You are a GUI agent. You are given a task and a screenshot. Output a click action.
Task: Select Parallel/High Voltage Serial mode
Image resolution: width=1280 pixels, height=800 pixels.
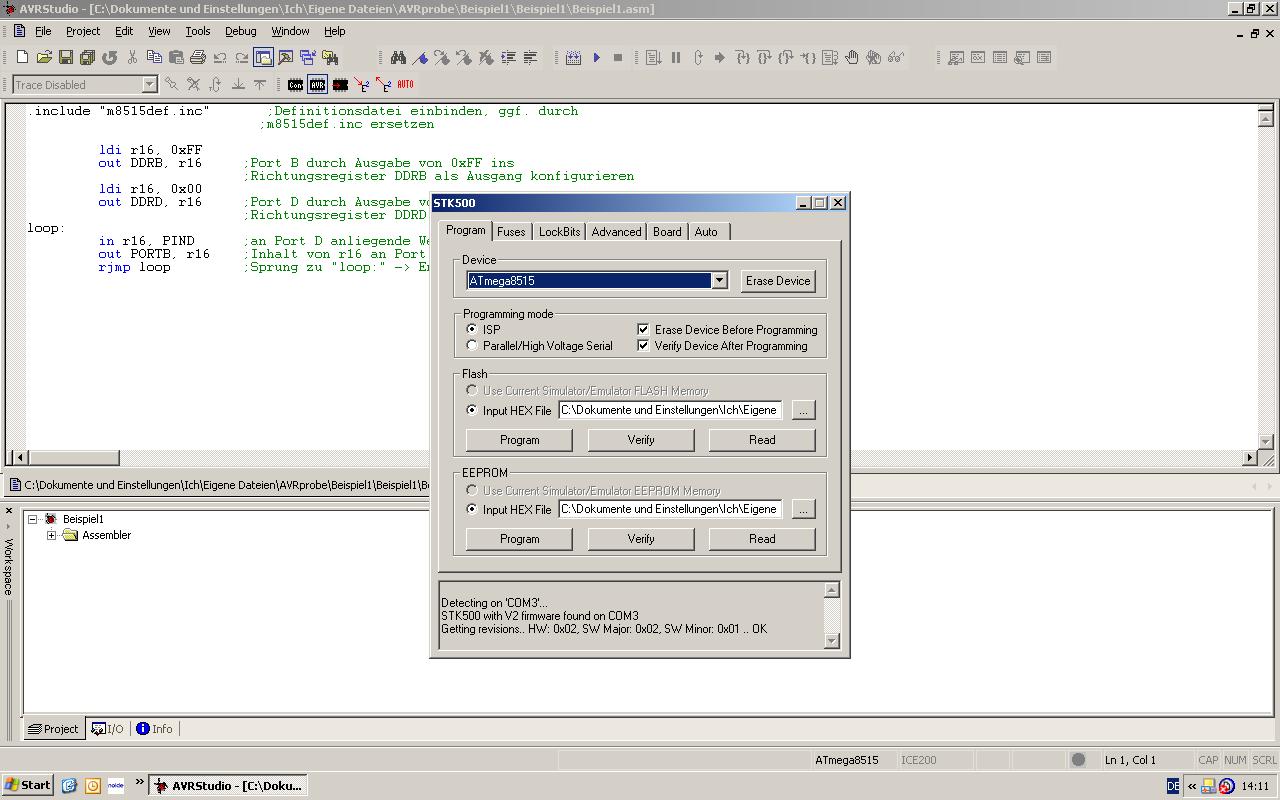click(x=472, y=346)
